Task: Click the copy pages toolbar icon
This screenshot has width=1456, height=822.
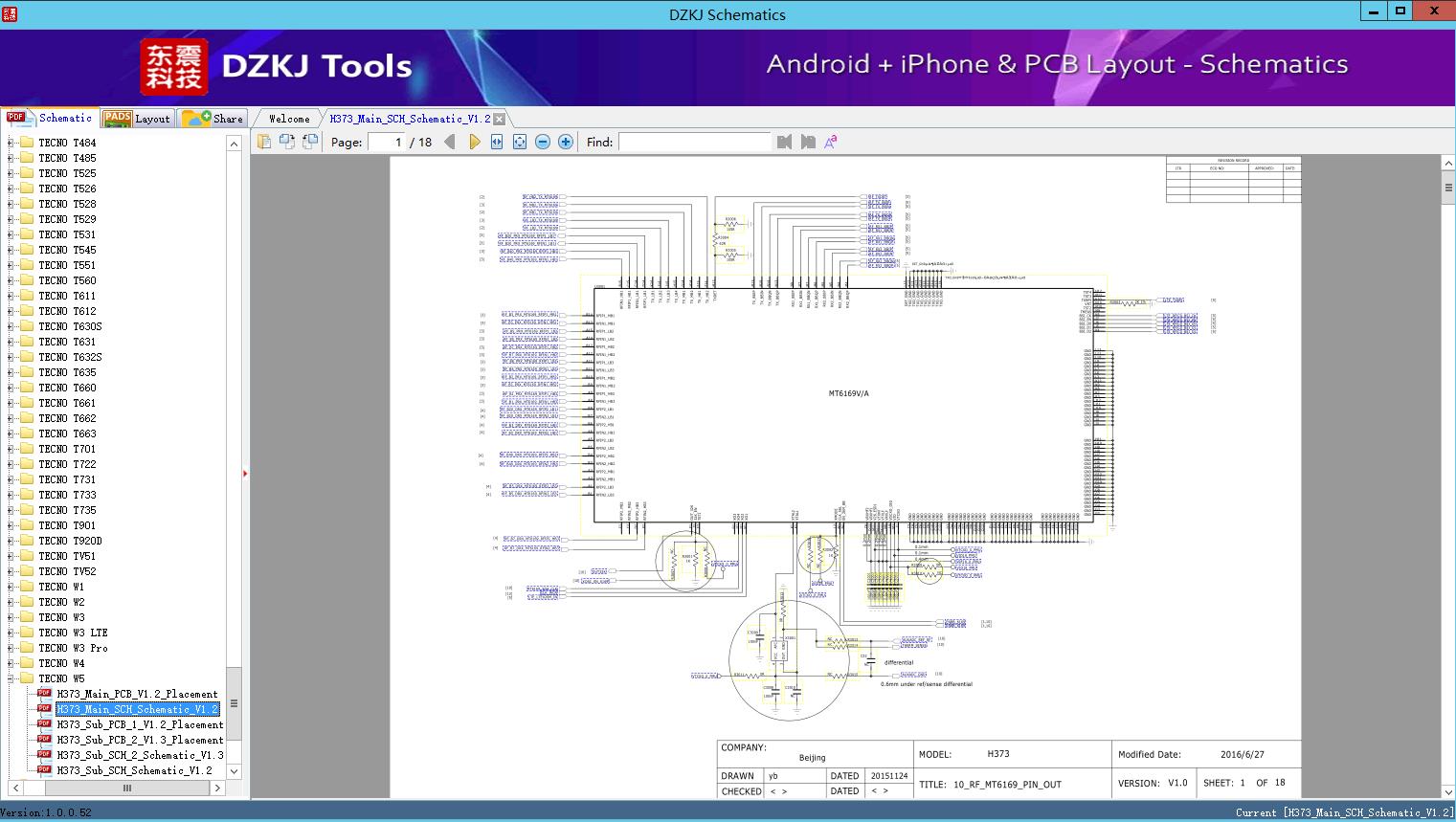Action: click(x=264, y=142)
